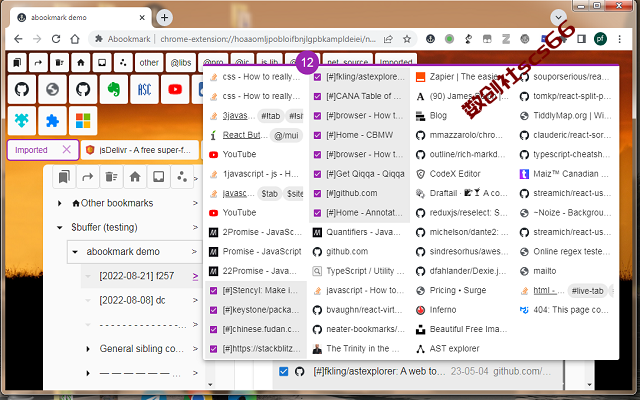Open a new browser tab with plus button
The width and height of the screenshot is (640, 400).
[x=164, y=18]
